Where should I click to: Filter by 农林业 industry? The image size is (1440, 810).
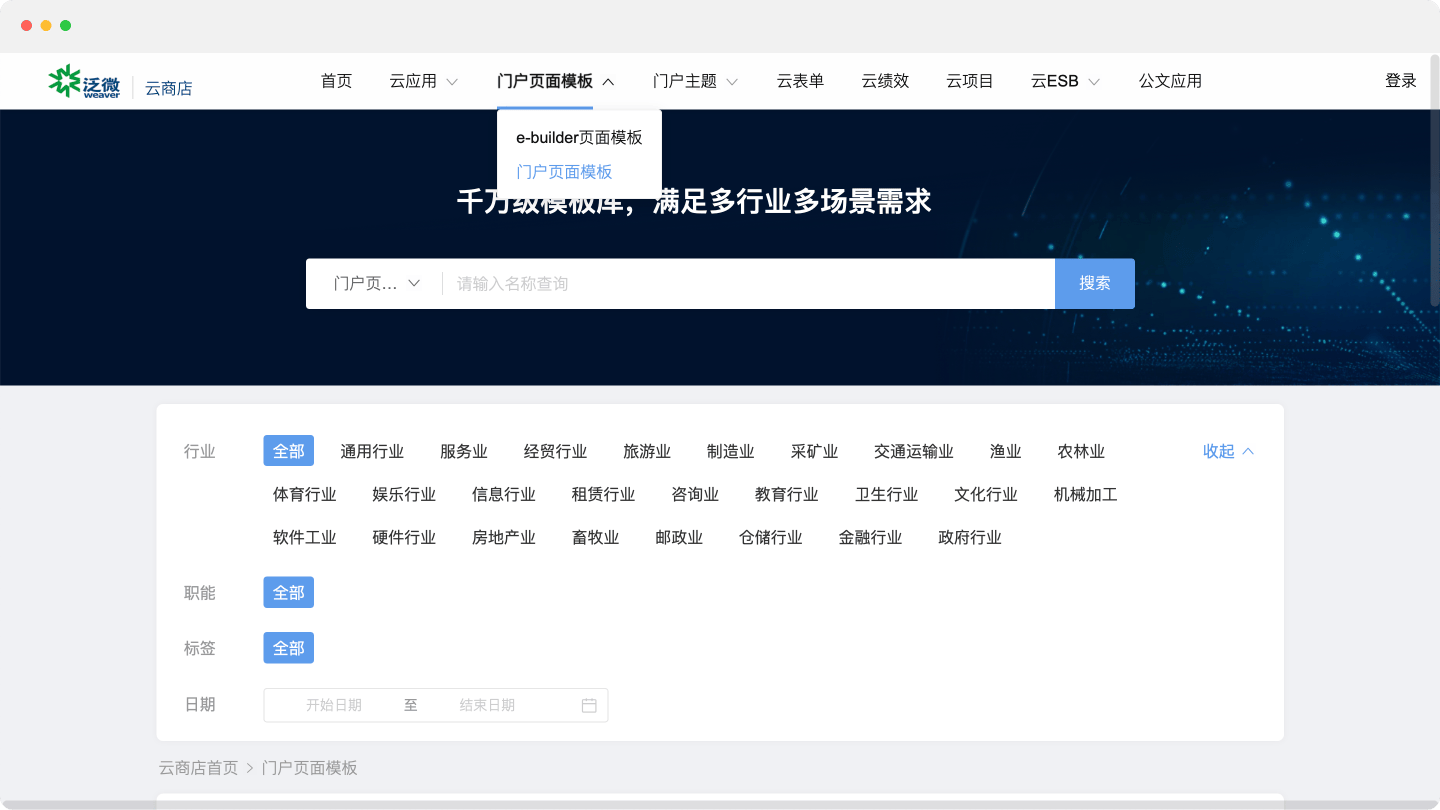click(x=1081, y=452)
